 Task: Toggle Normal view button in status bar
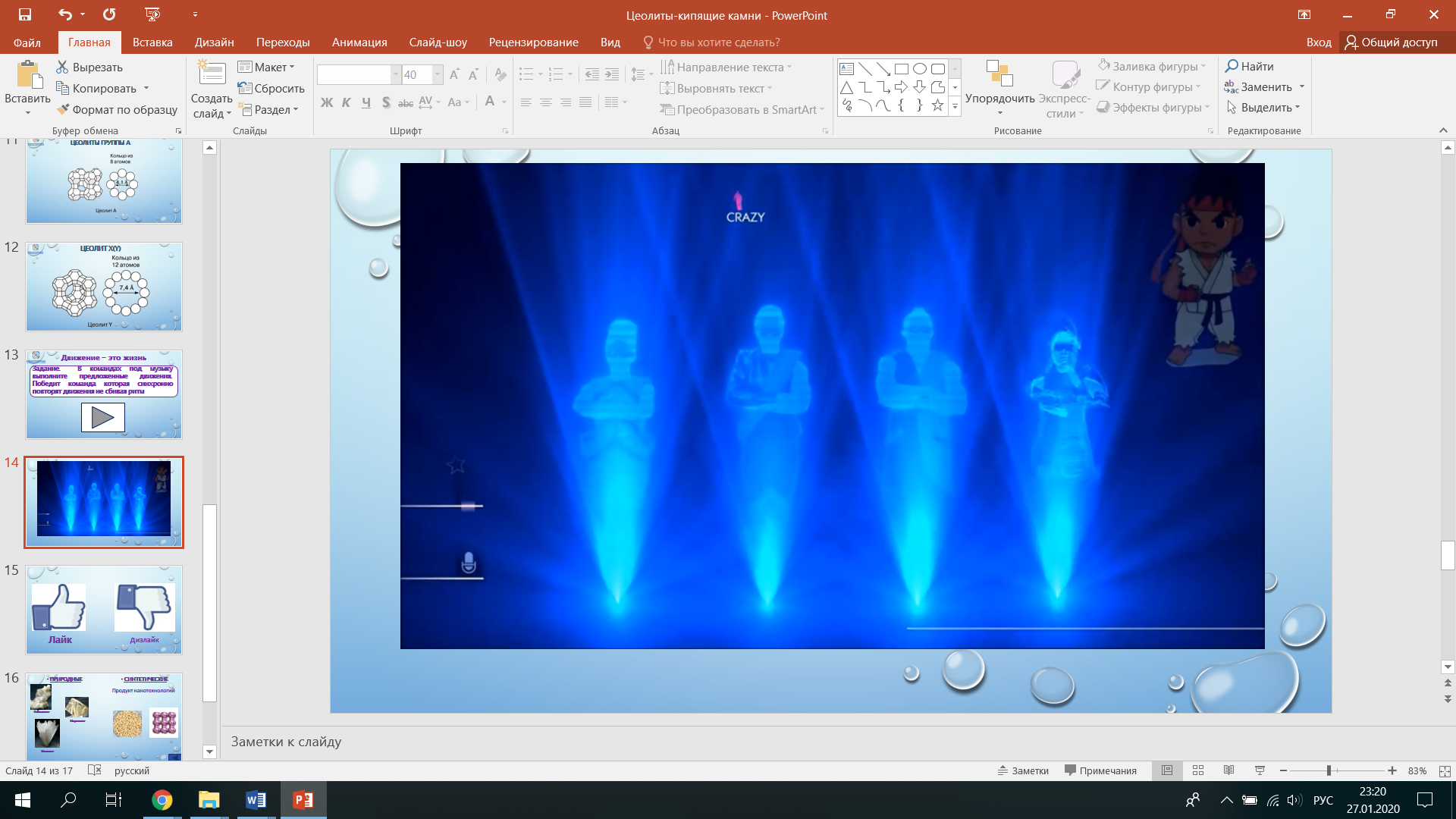click(1167, 770)
